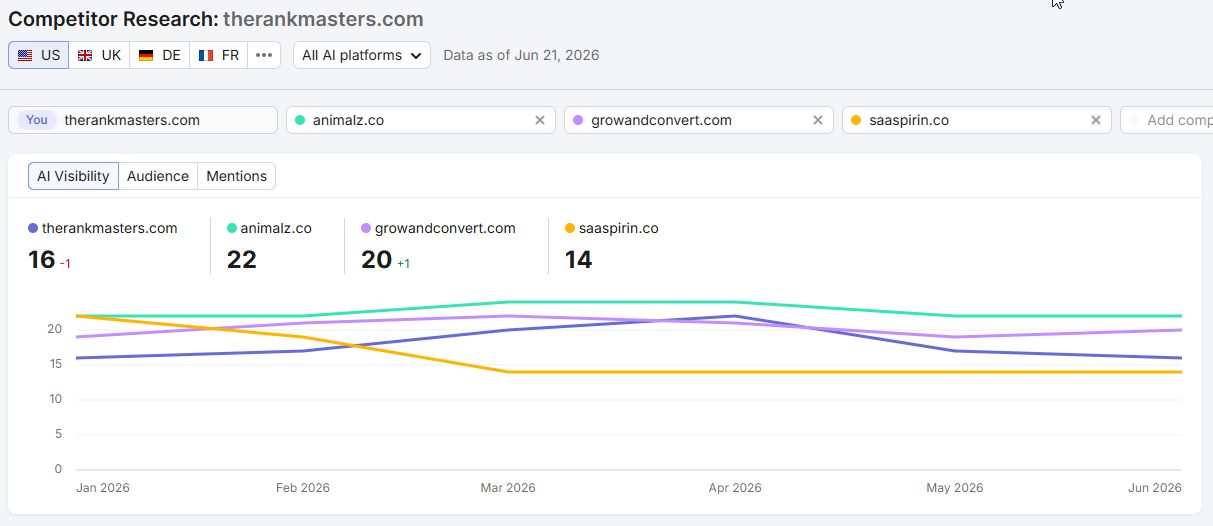Switch to the Mentions tab
1213x526 pixels.
(x=237, y=176)
